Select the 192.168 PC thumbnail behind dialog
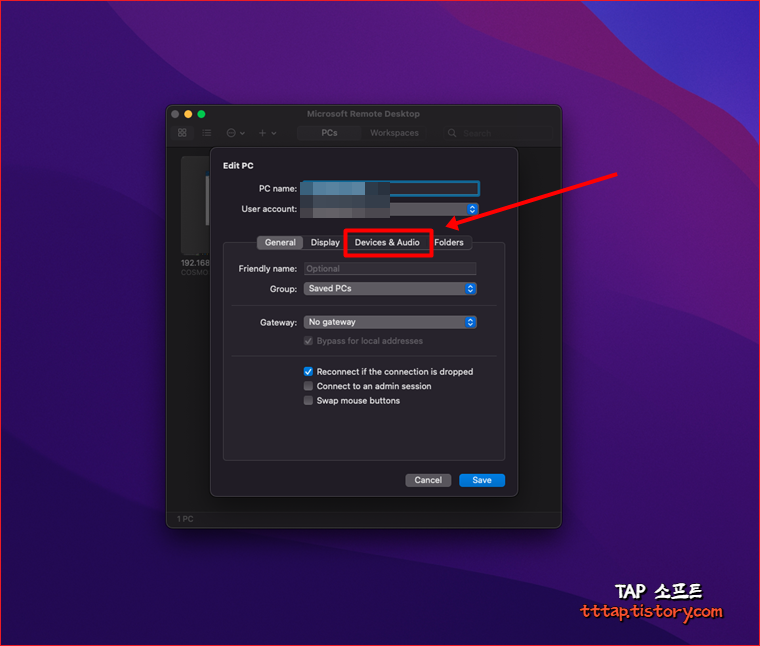 click(x=195, y=205)
